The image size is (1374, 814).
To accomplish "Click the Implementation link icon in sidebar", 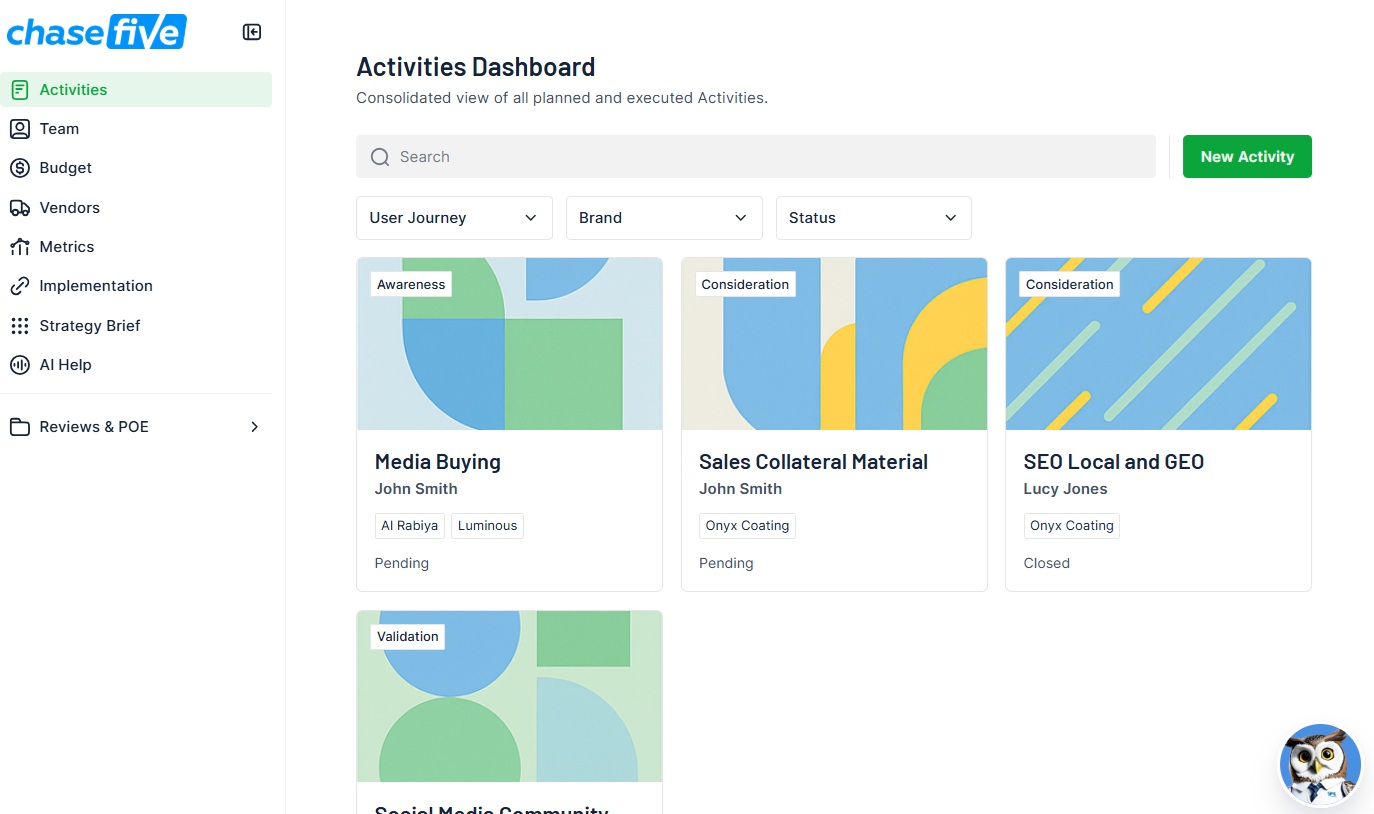I will point(19,286).
